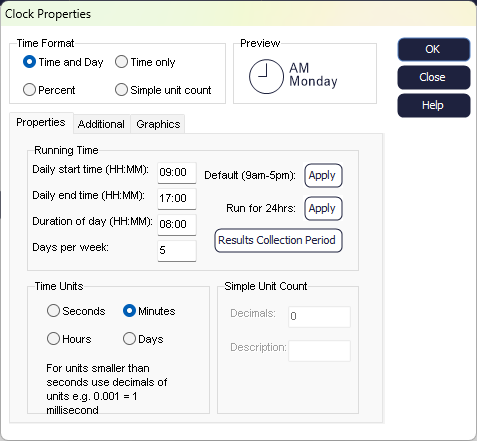Click the Duration of day field
Image resolution: width=477 pixels, height=441 pixels.
click(177, 225)
